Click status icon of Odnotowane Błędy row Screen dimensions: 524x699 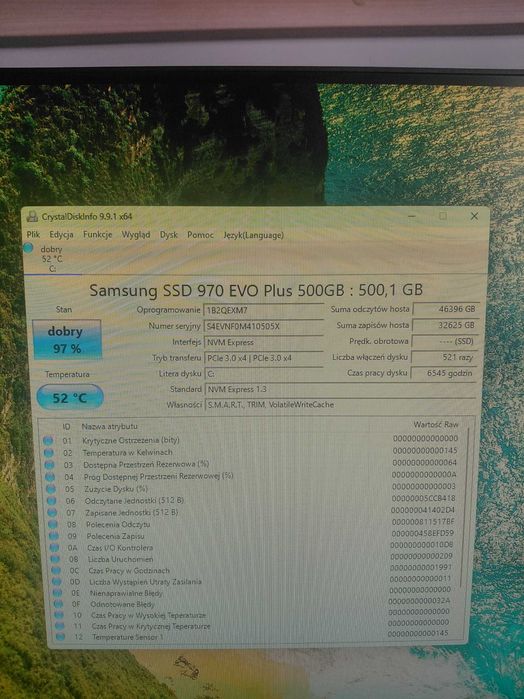pyautogui.click(x=58, y=604)
